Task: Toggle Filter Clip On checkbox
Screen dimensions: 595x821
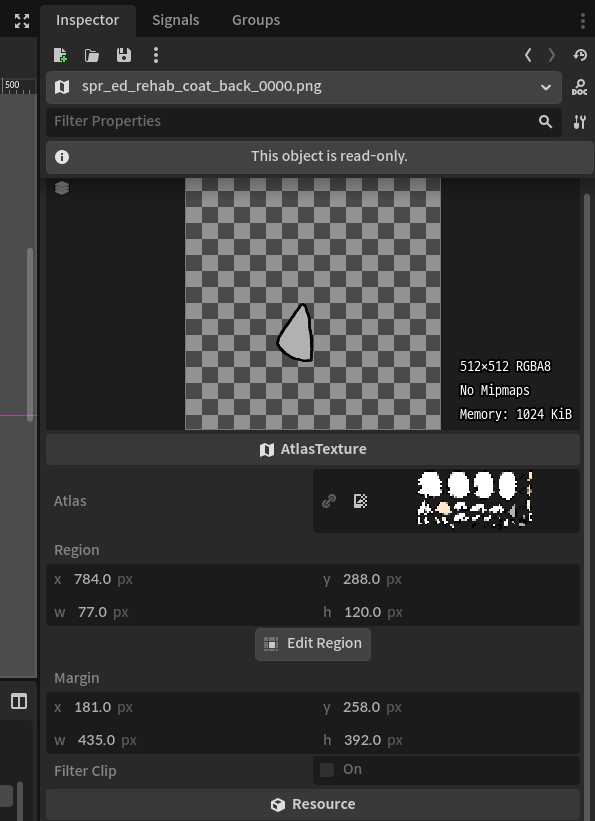Action: [x=327, y=770]
